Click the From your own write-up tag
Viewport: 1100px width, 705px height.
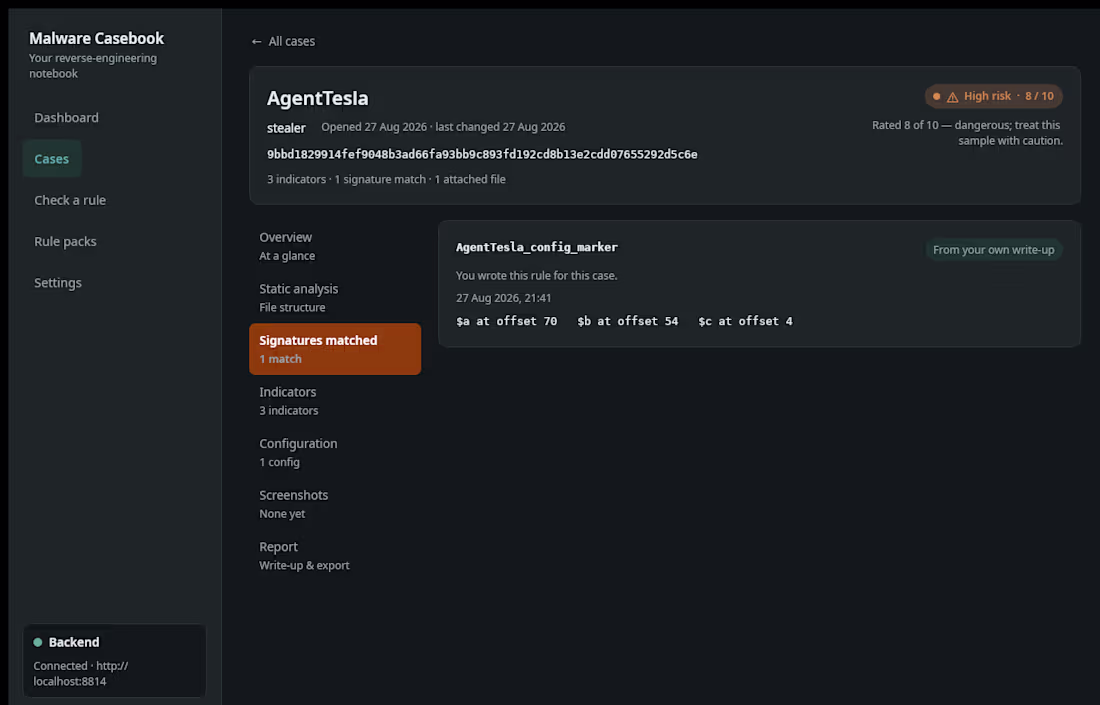[x=993, y=250]
